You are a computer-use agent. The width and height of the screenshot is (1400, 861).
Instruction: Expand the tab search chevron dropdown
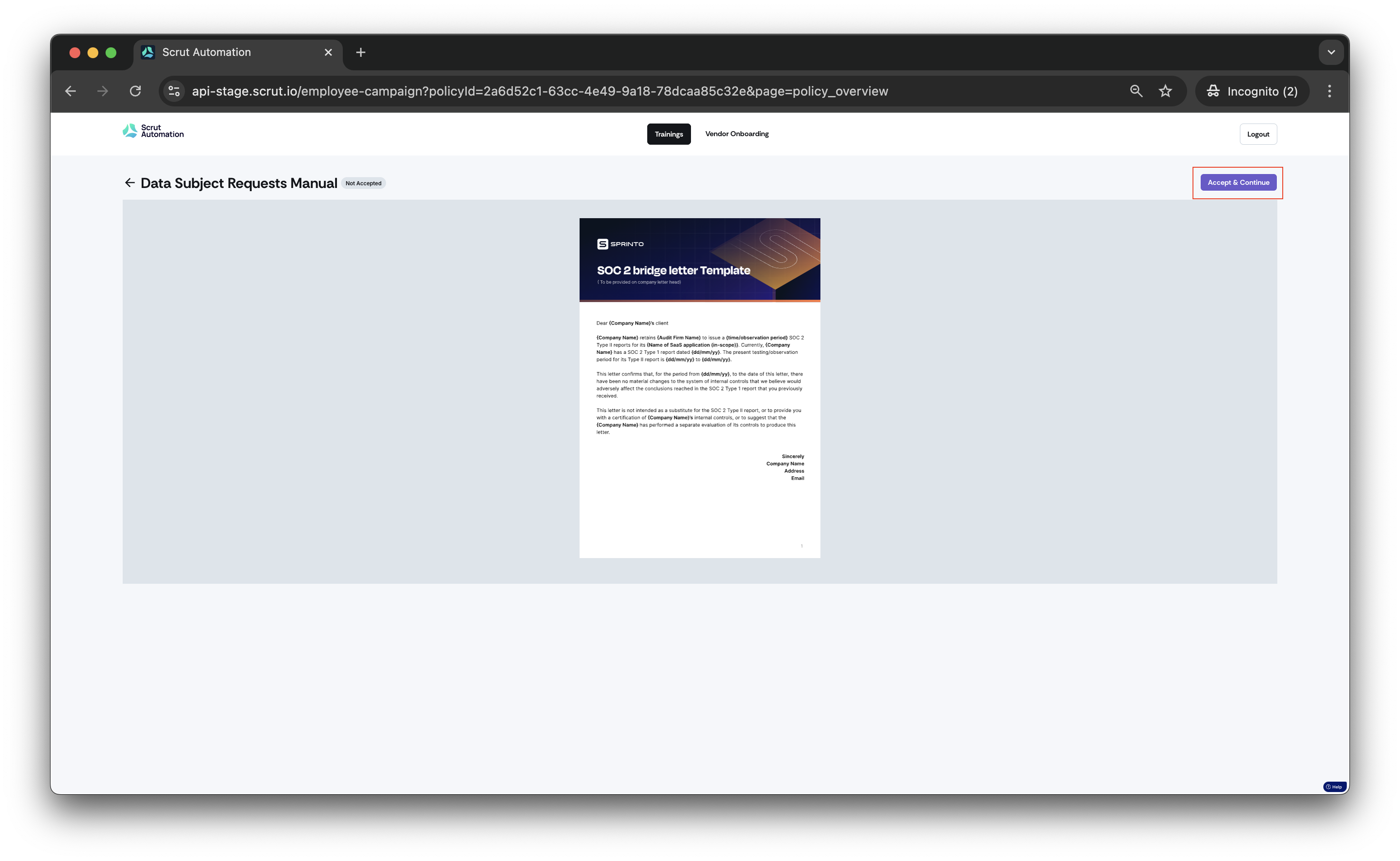pyautogui.click(x=1331, y=52)
